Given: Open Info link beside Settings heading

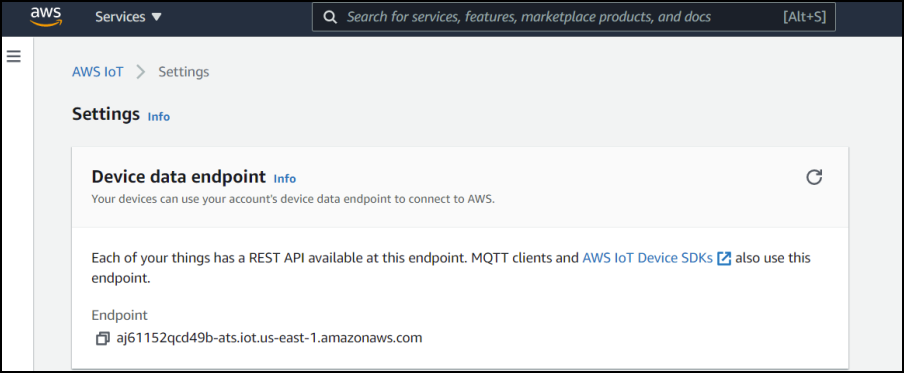Looking at the screenshot, I should (x=159, y=116).
